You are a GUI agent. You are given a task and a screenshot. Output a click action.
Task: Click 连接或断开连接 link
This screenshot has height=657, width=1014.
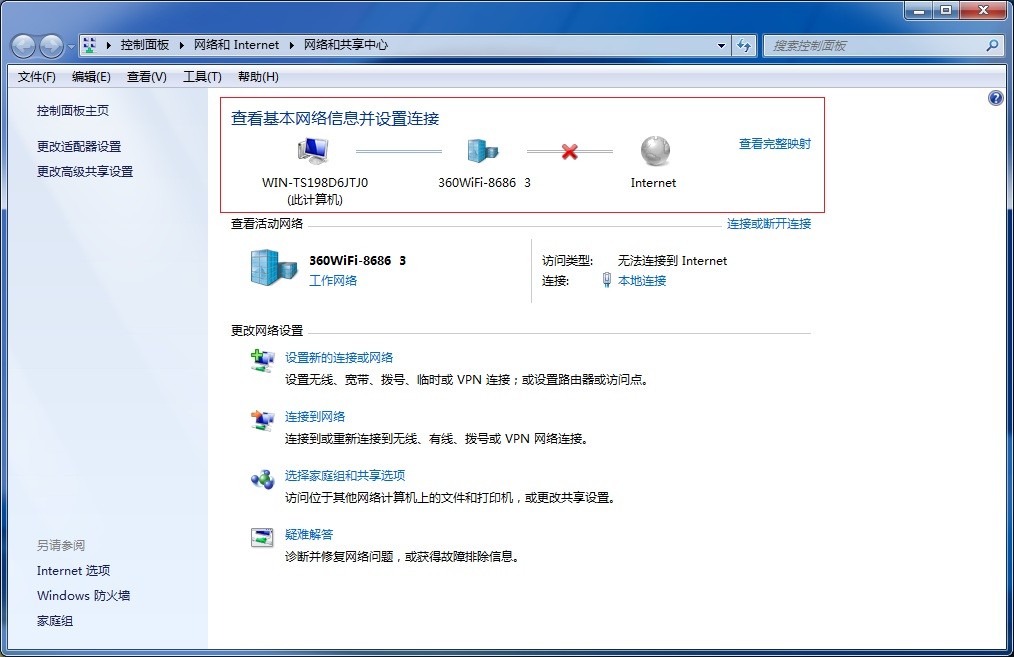pos(769,224)
